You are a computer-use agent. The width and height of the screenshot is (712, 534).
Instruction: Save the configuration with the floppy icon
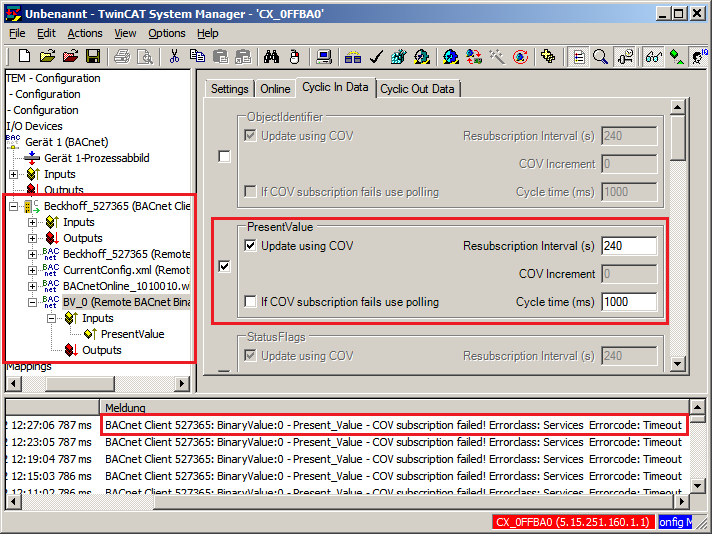pyautogui.click(x=93, y=57)
